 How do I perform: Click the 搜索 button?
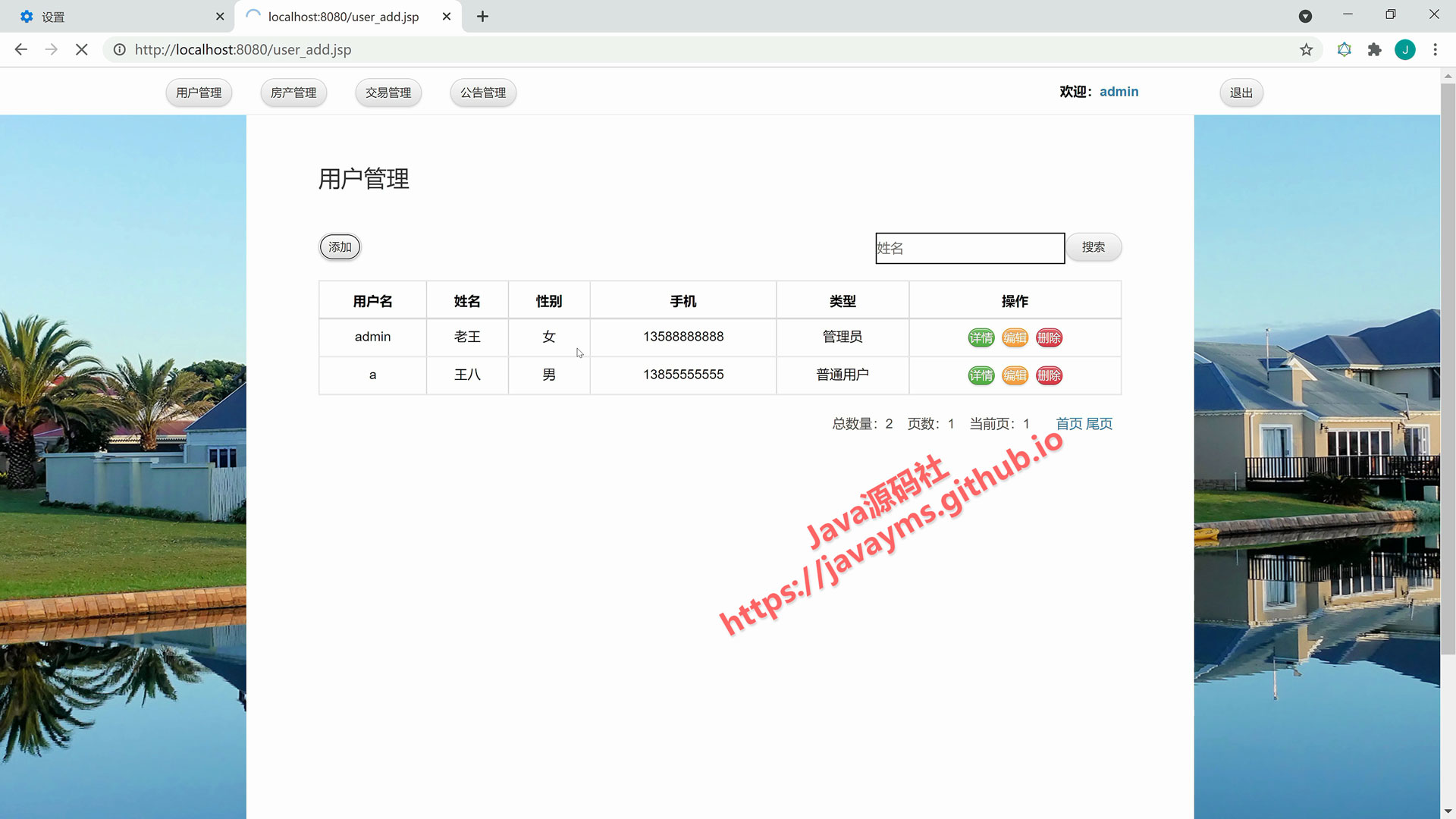click(1094, 247)
